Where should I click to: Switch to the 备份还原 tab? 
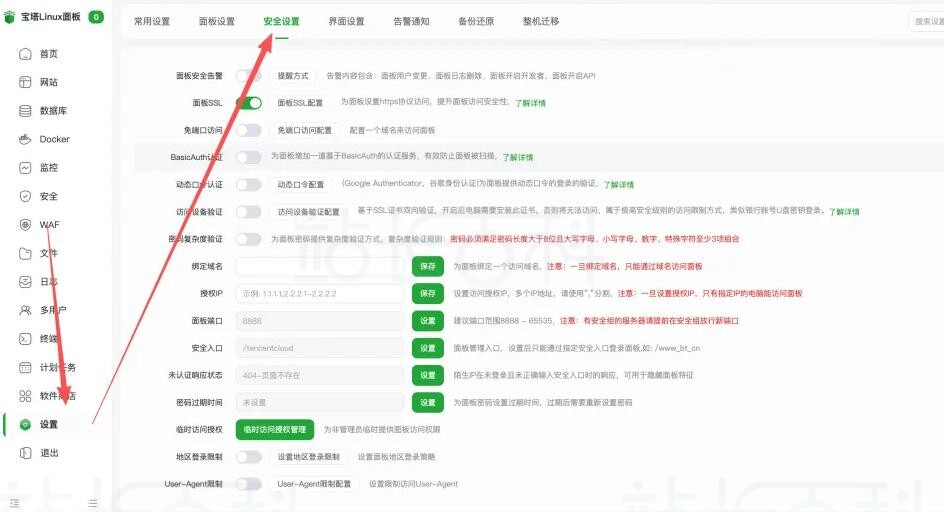[476, 21]
